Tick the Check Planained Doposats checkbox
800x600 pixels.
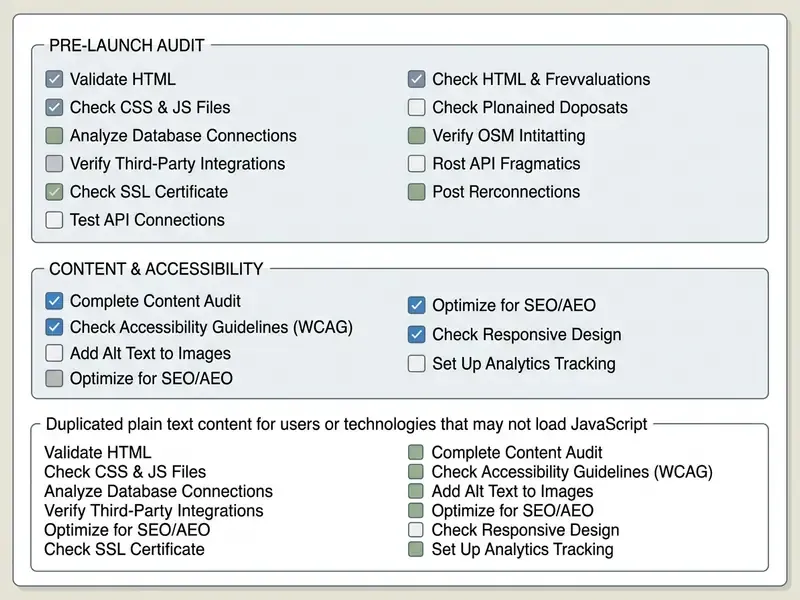416,107
